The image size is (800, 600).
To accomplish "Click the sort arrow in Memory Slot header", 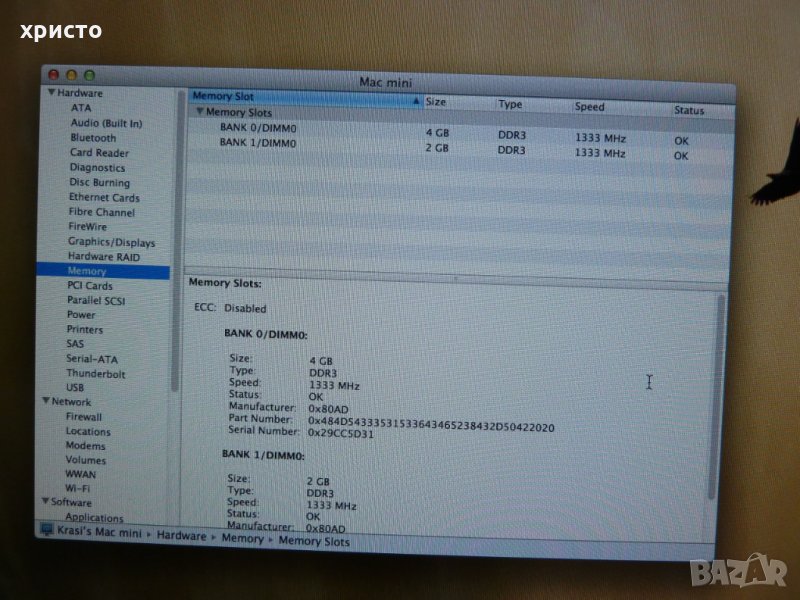I will [x=415, y=102].
